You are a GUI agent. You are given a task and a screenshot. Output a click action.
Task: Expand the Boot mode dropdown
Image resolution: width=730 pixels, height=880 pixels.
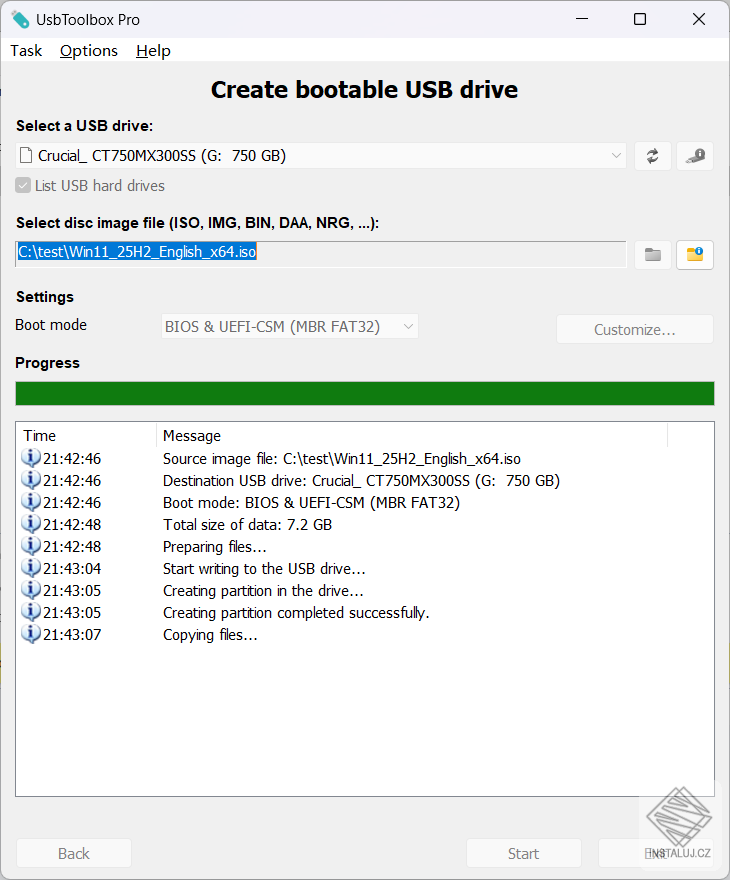[x=290, y=327]
